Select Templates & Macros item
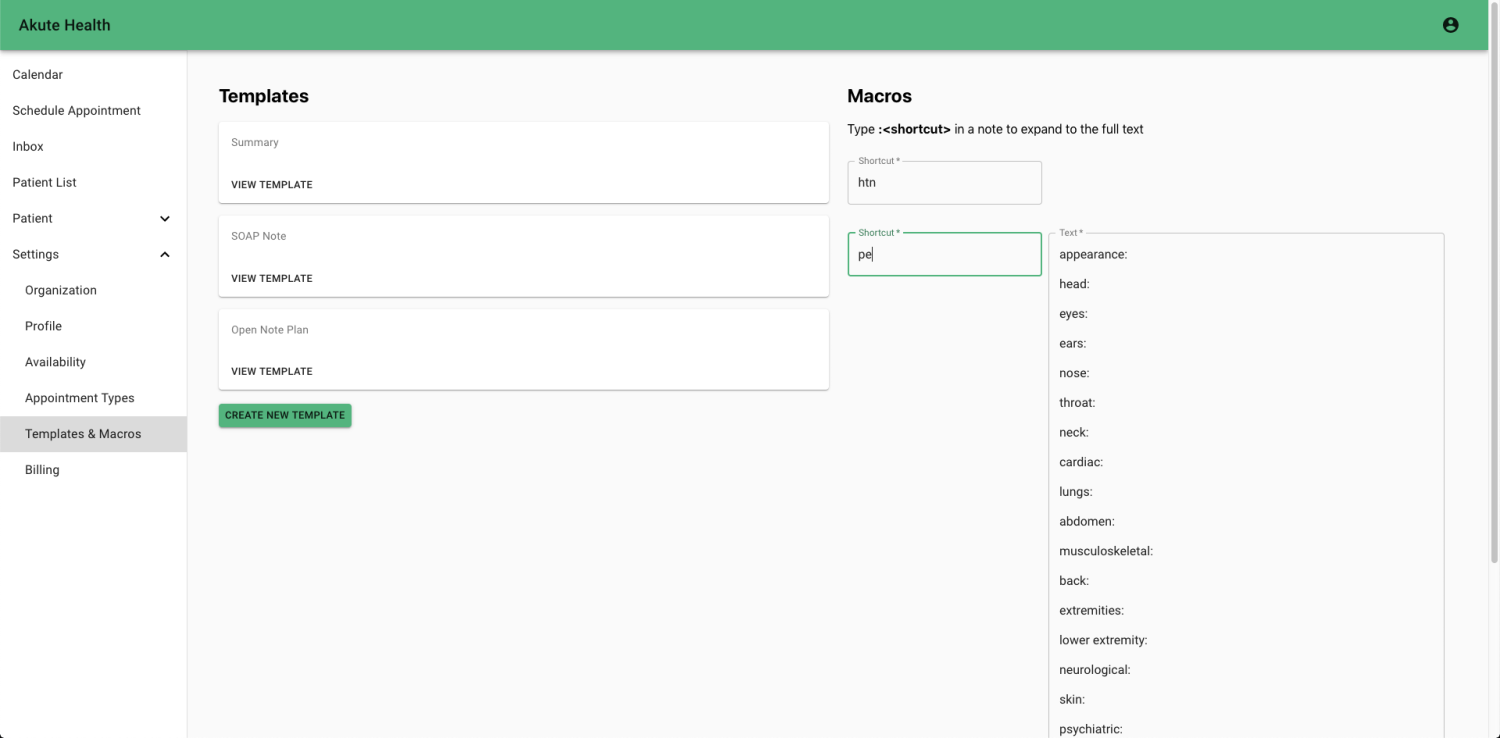This screenshot has width=1500, height=738. pos(93,434)
